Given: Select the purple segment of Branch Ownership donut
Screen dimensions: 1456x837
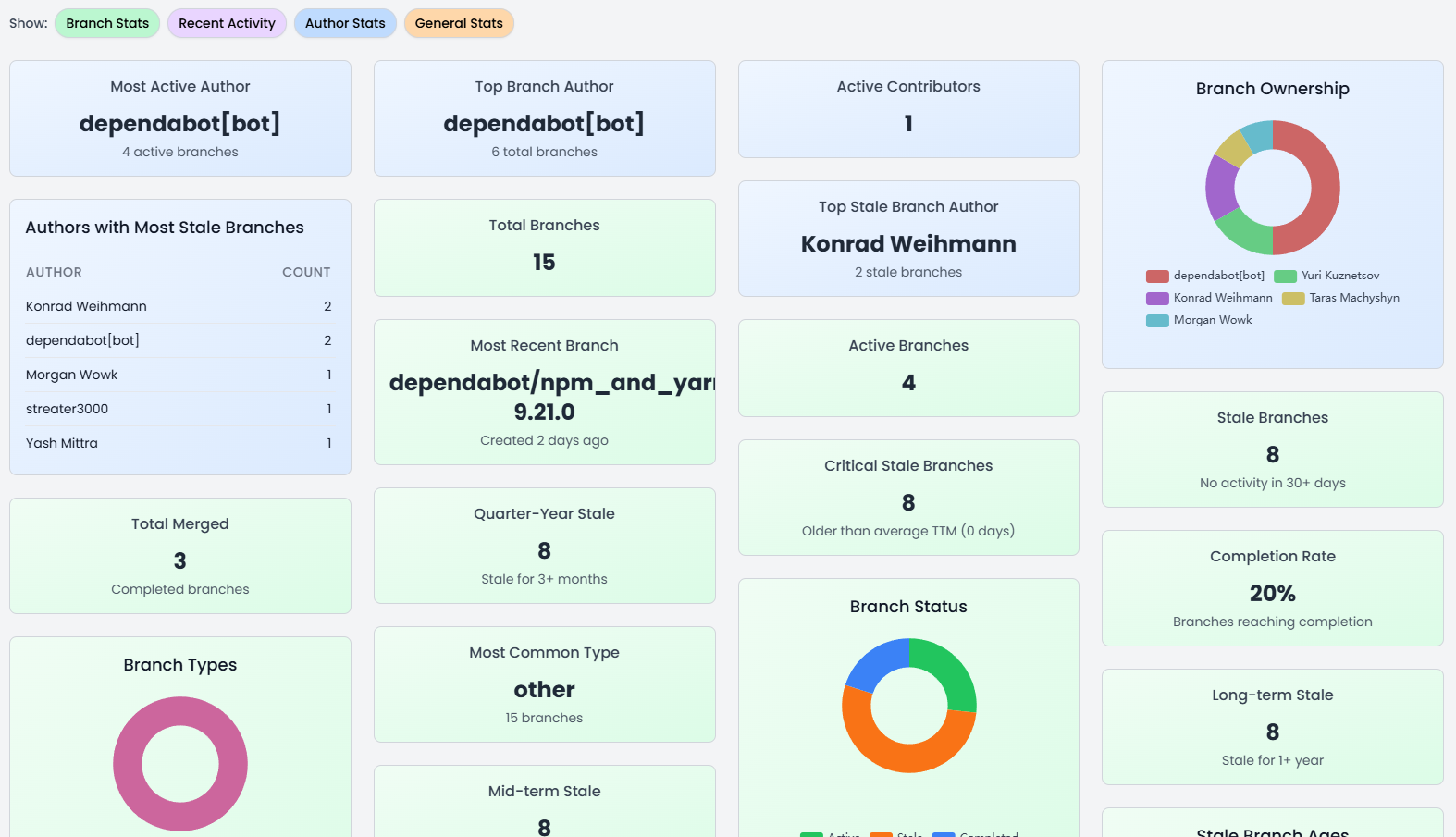Looking at the screenshot, I should pos(1220,188).
